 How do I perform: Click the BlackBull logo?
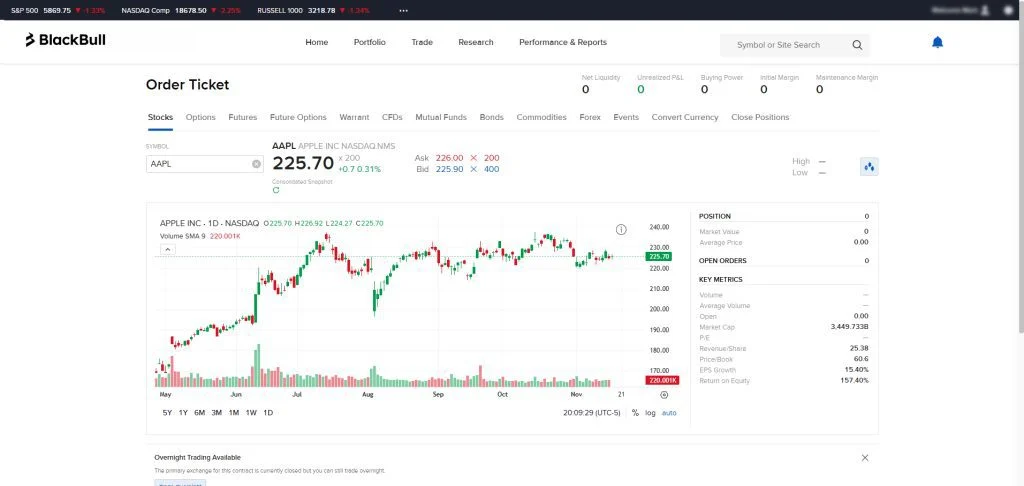[65, 40]
